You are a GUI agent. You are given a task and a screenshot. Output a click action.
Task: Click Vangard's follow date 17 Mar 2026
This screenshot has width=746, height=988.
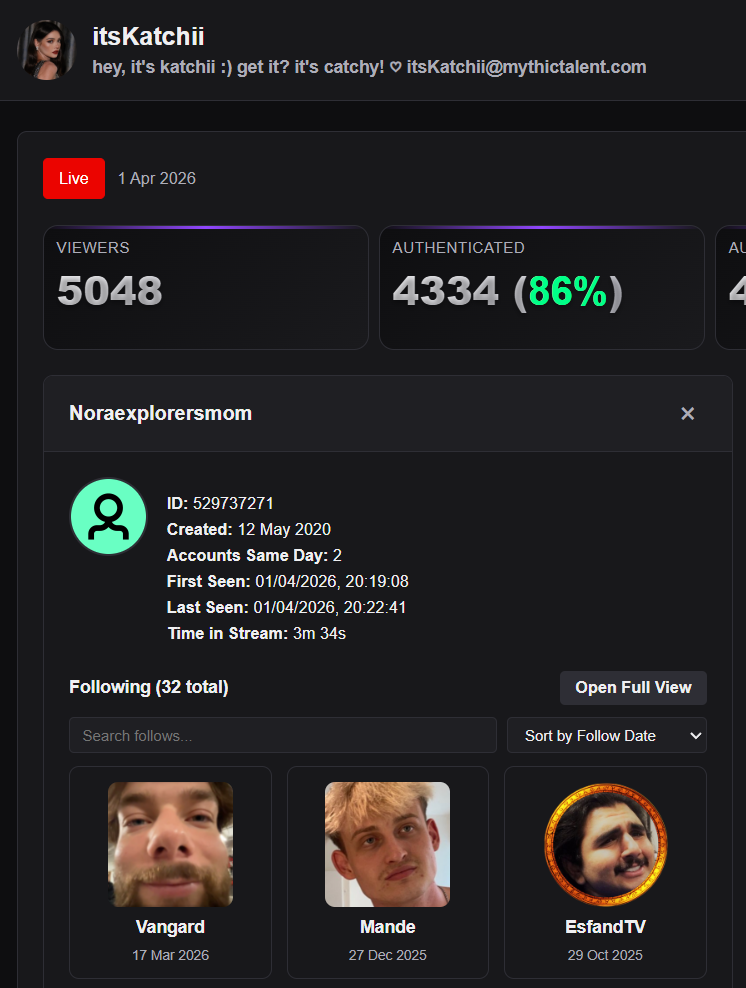(x=170, y=955)
